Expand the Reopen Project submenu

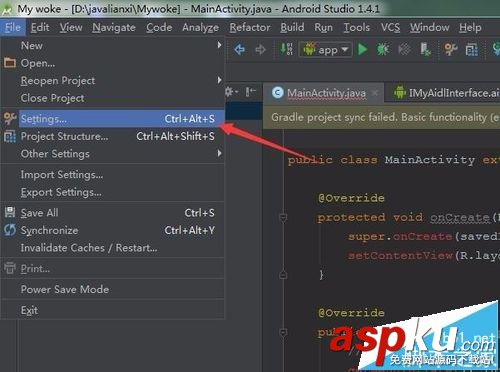[113, 80]
